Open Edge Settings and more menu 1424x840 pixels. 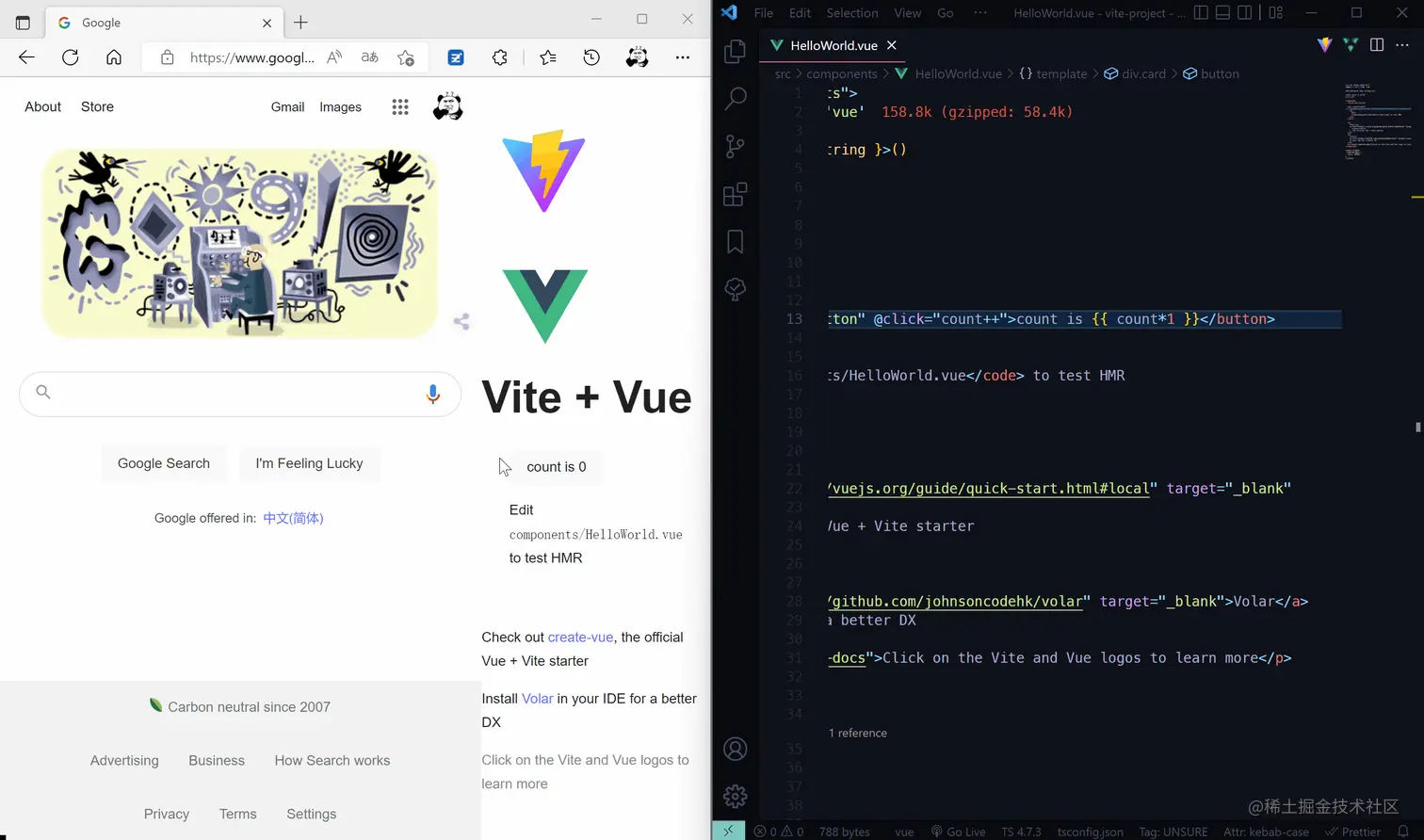[x=683, y=57]
